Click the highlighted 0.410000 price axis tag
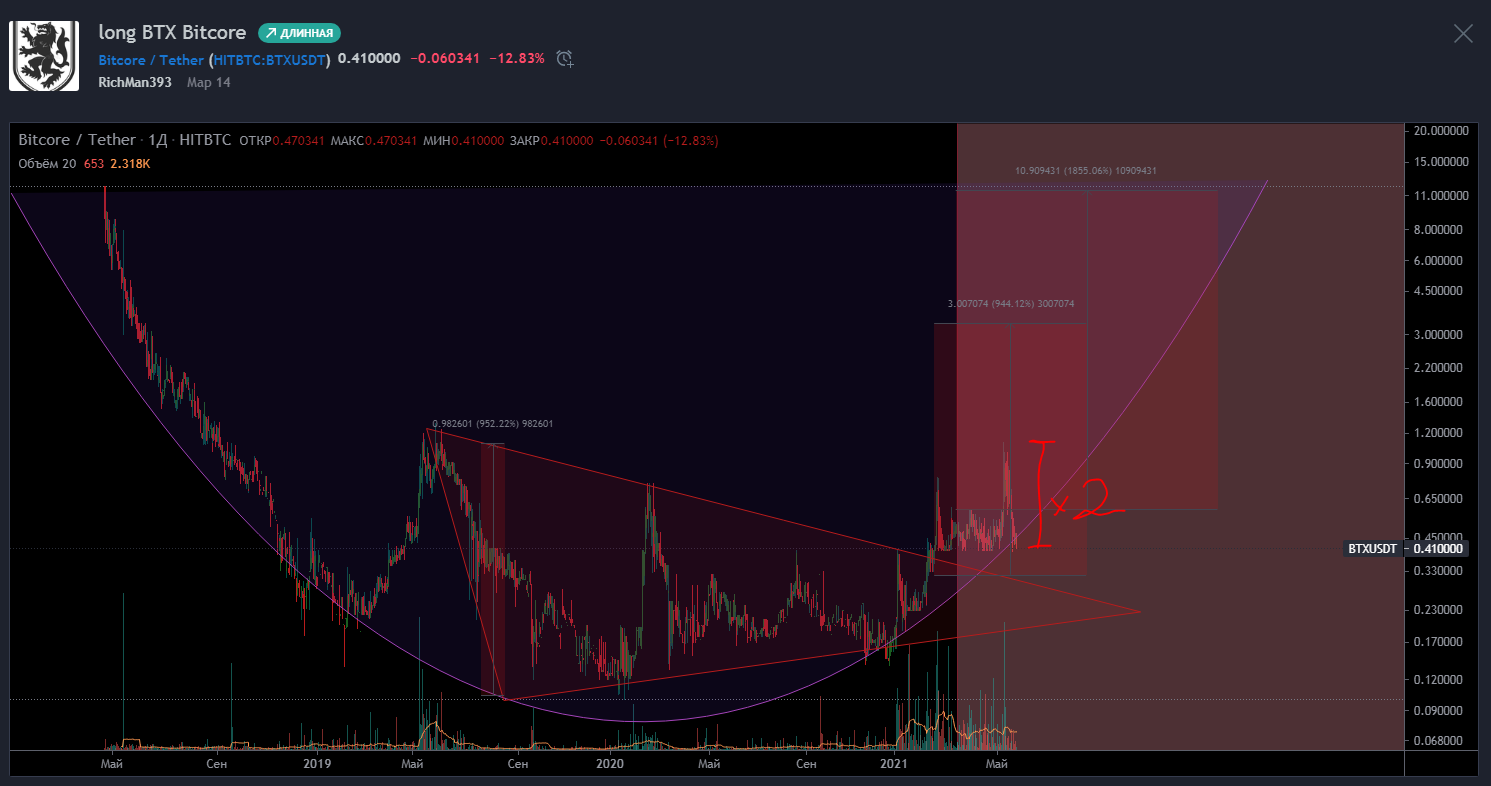The image size is (1491, 786). (x=1438, y=548)
